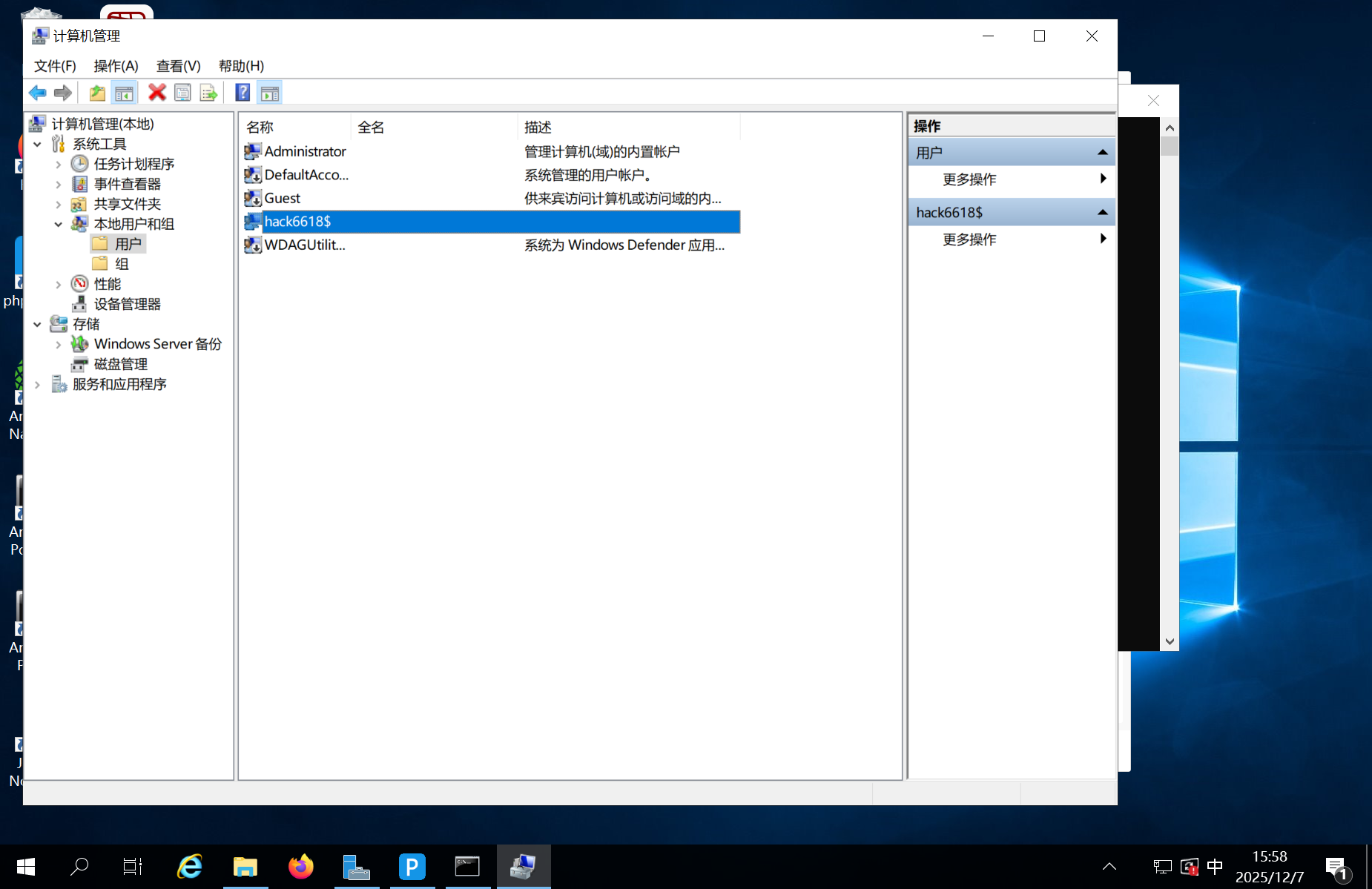Click scroll-up arrow in background window

[1170, 128]
